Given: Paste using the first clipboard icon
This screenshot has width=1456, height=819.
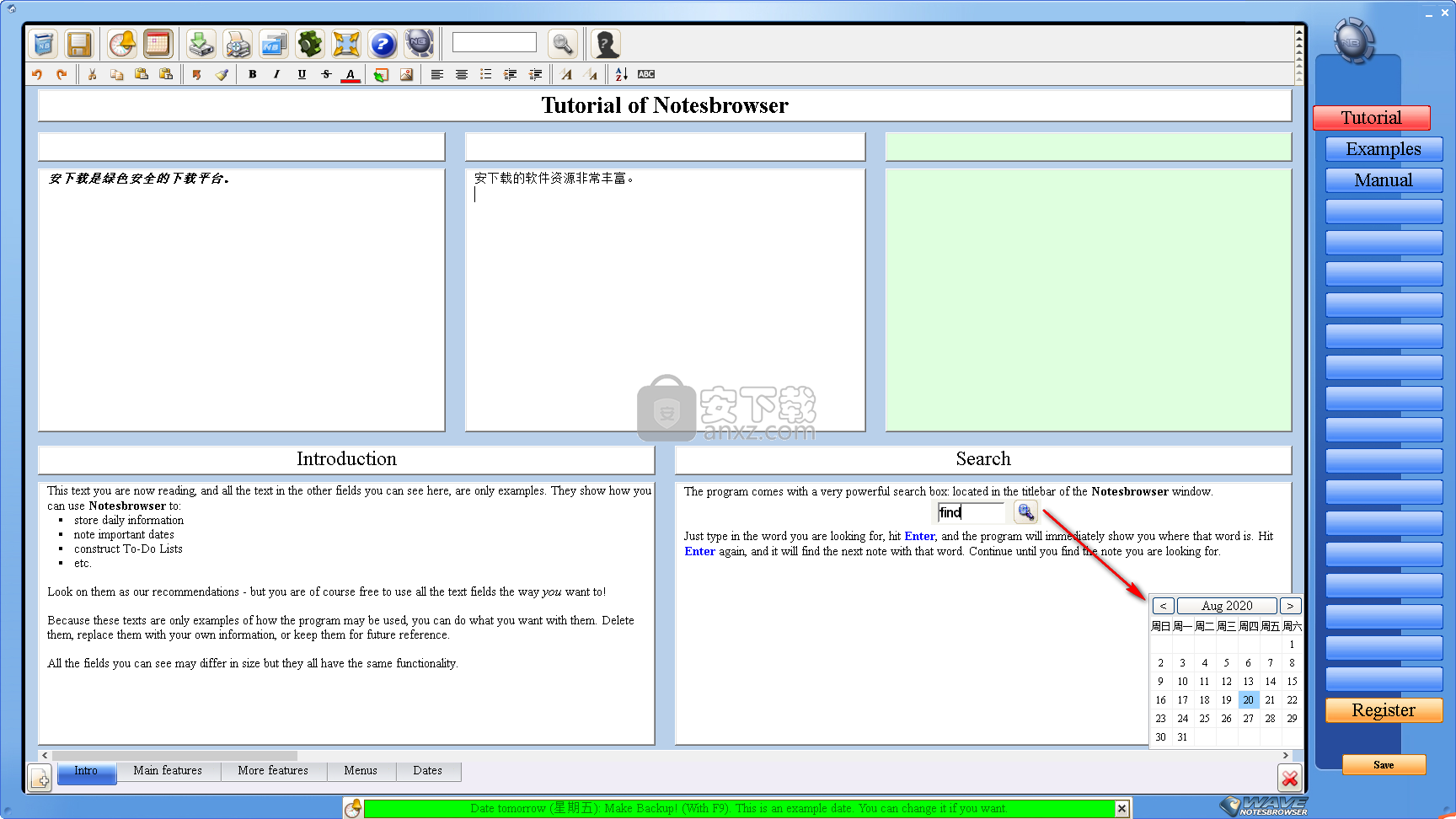Looking at the screenshot, I should pos(142,74).
